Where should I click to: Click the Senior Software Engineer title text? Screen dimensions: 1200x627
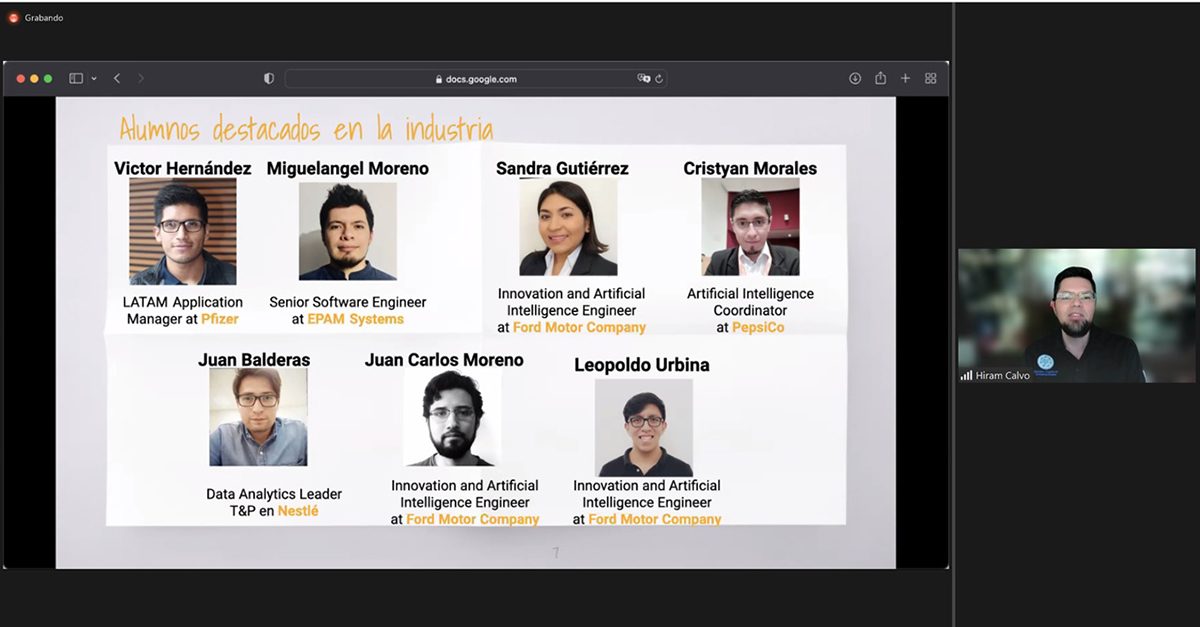pos(348,302)
